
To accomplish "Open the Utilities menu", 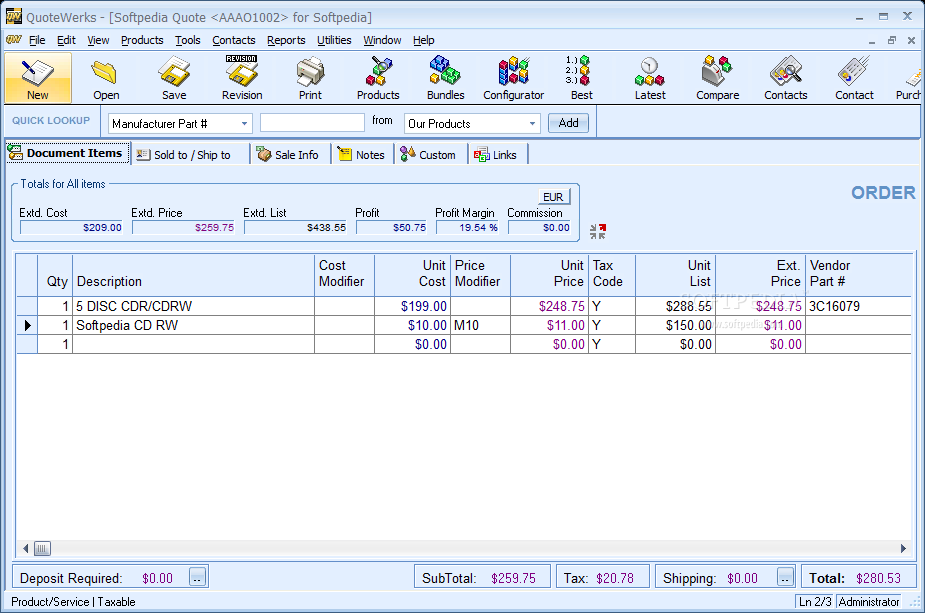I will coord(334,40).
